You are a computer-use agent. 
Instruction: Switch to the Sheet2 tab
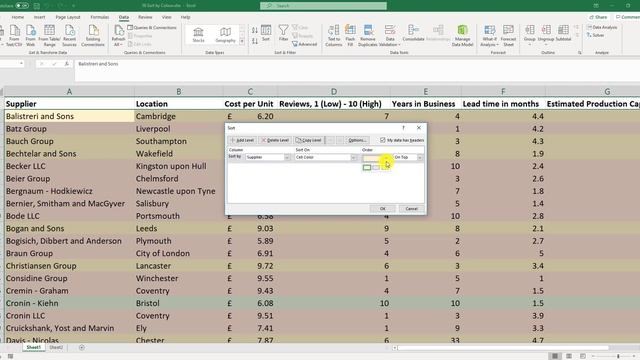56,347
